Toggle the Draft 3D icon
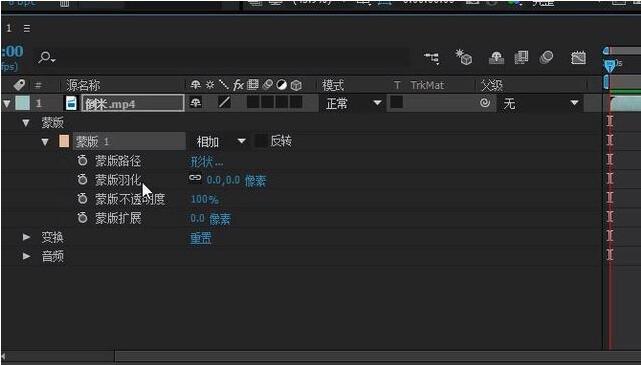This screenshot has width=641, height=365. point(464,57)
